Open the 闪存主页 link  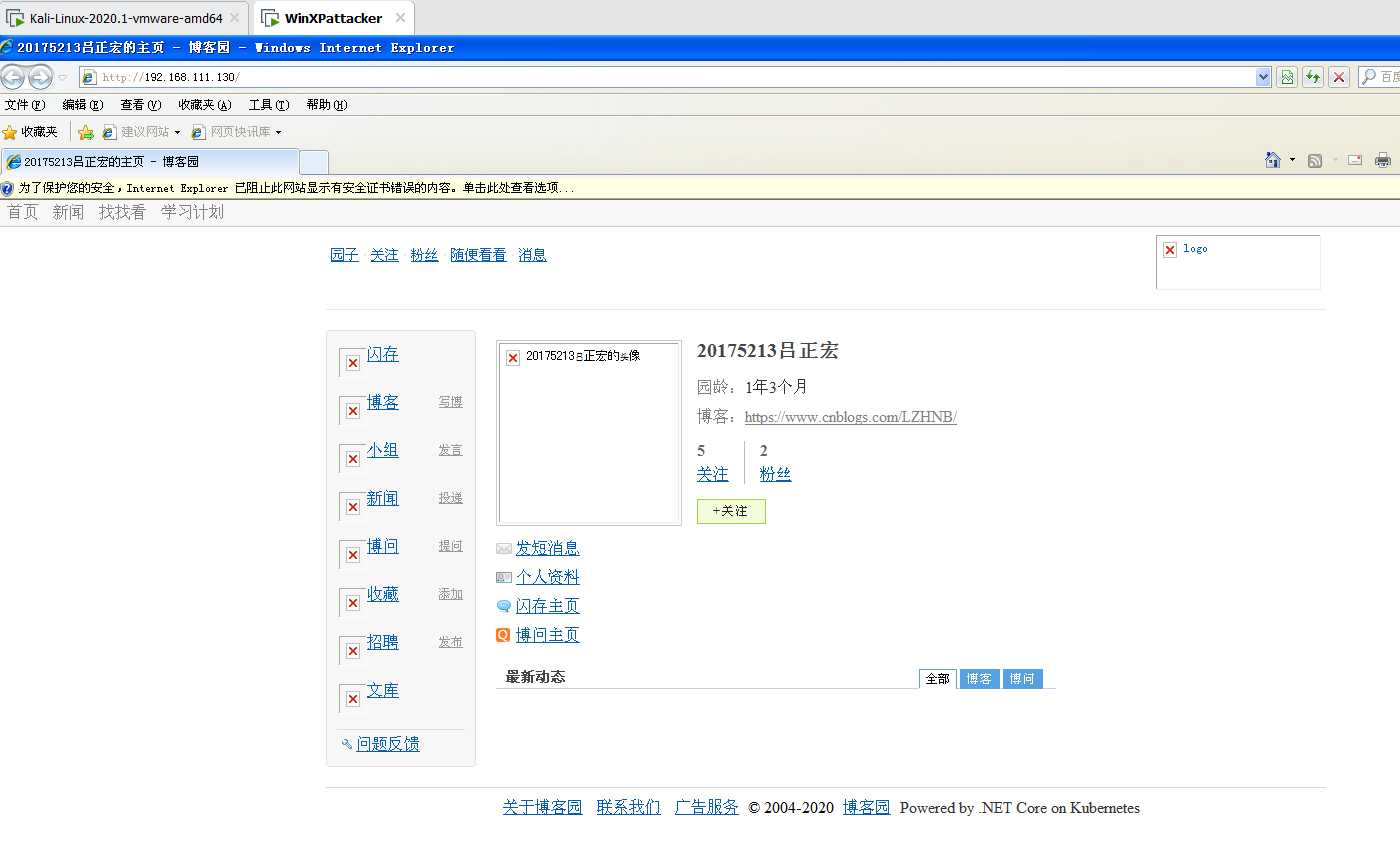pyautogui.click(x=547, y=606)
